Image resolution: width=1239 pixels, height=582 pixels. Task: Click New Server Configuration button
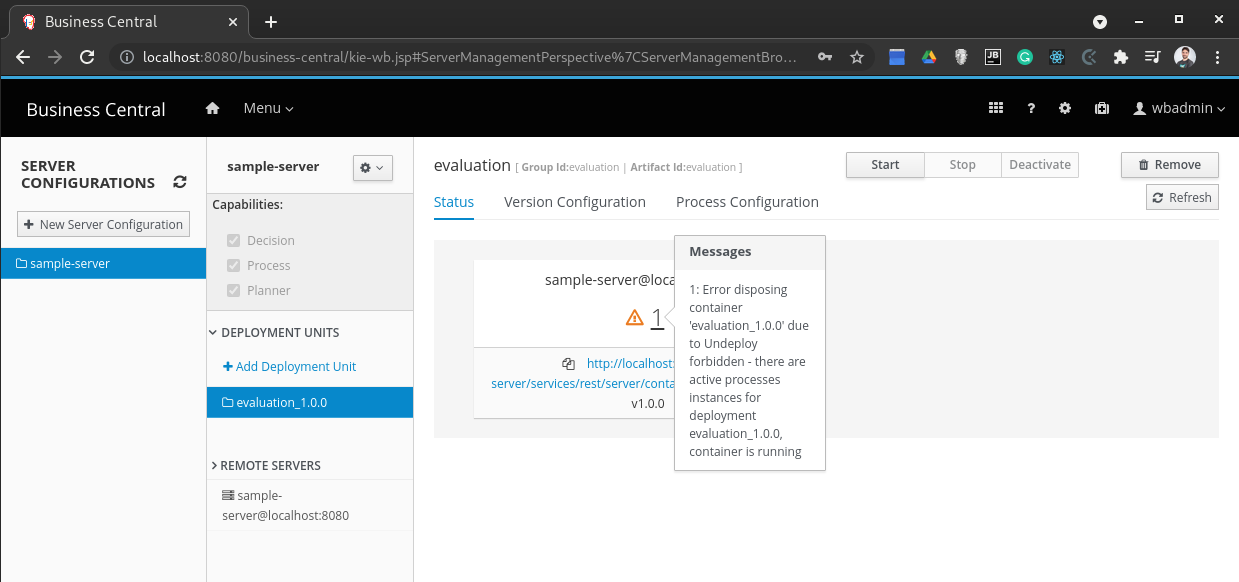click(103, 224)
